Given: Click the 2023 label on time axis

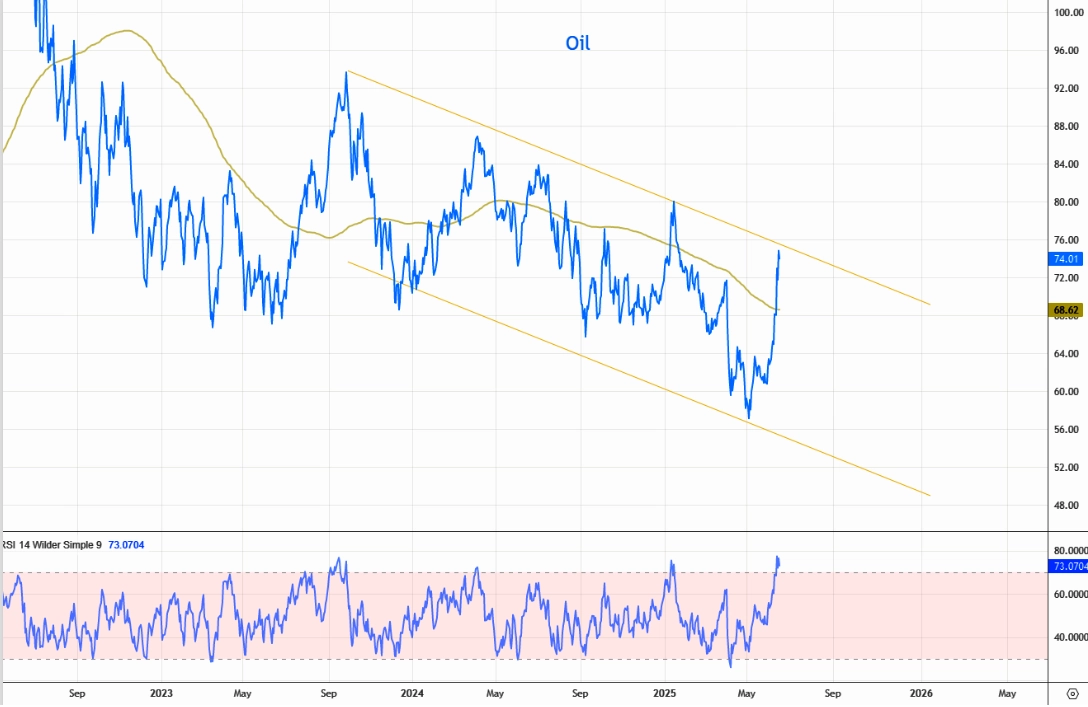Looking at the screenshot, I should pyautogui.click(x=161, y=693).
